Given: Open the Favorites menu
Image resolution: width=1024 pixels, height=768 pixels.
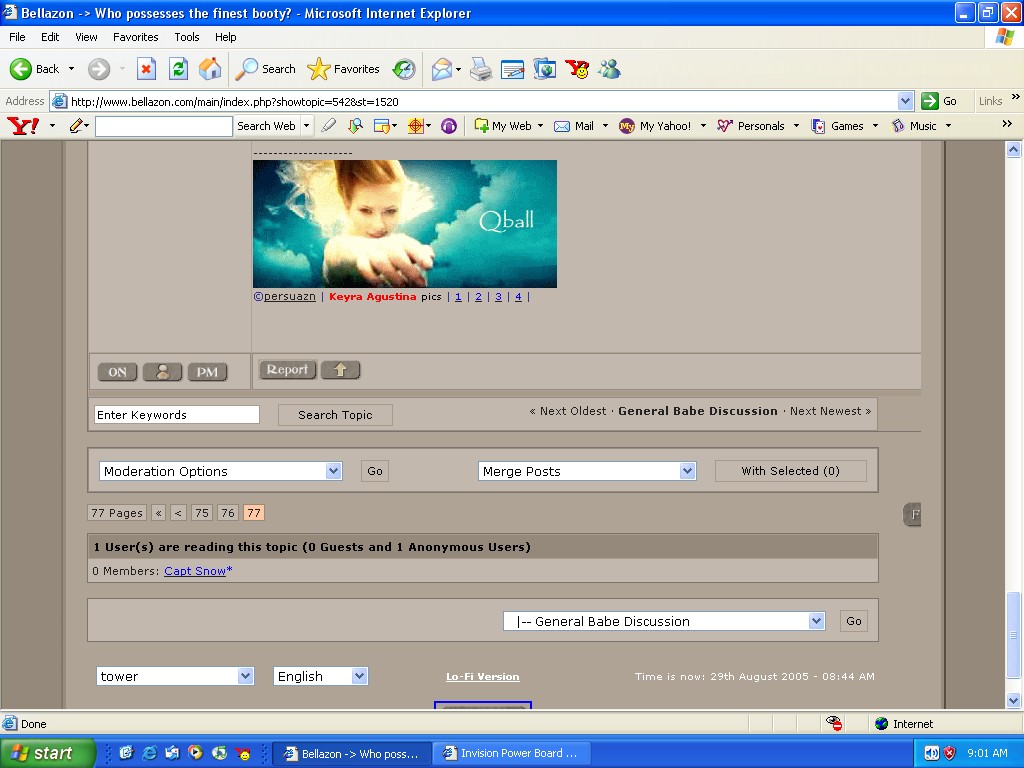Looking at the screenshot, I should [x=135, y=37].
